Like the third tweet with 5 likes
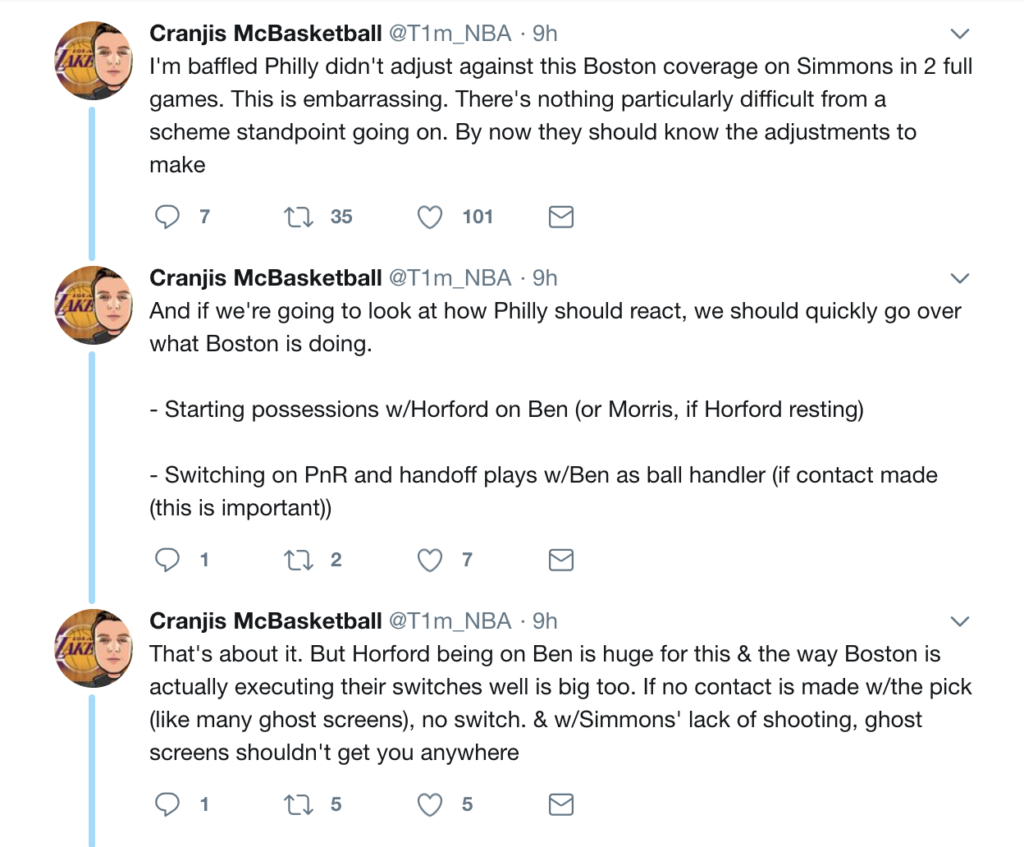1024x847 pixels. pos(430,804)
